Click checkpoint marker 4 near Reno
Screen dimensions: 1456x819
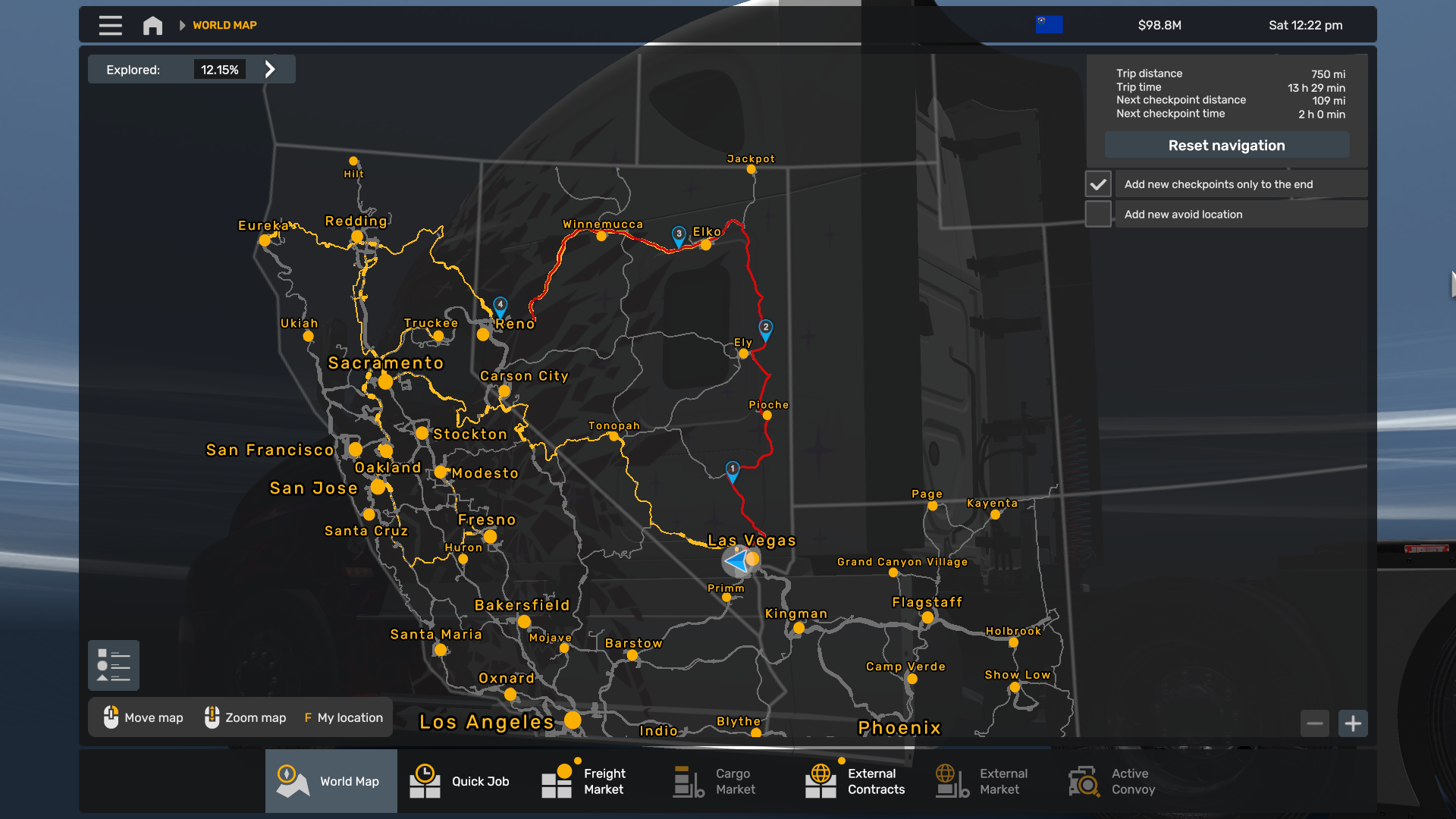tap(500, 306)
